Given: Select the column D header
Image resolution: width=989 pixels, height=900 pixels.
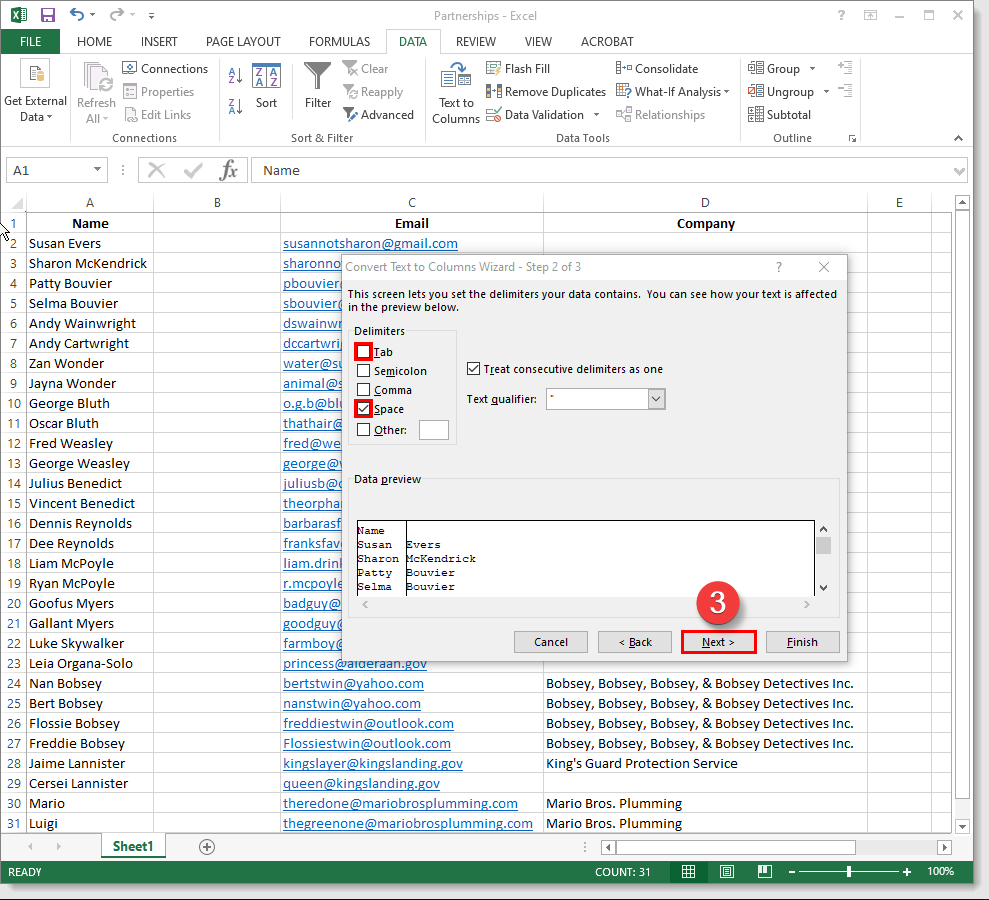Looking at the screenshot, I should 705,202.
